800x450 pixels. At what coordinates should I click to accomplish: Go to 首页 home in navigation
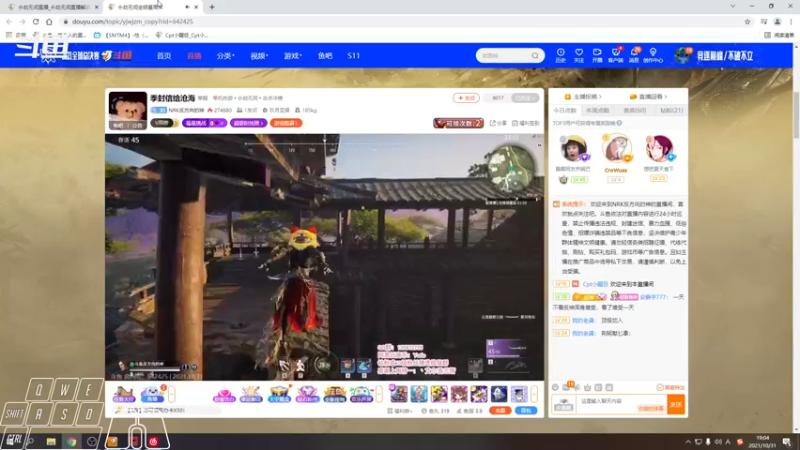pyautogui.click(x=164, y=56)
